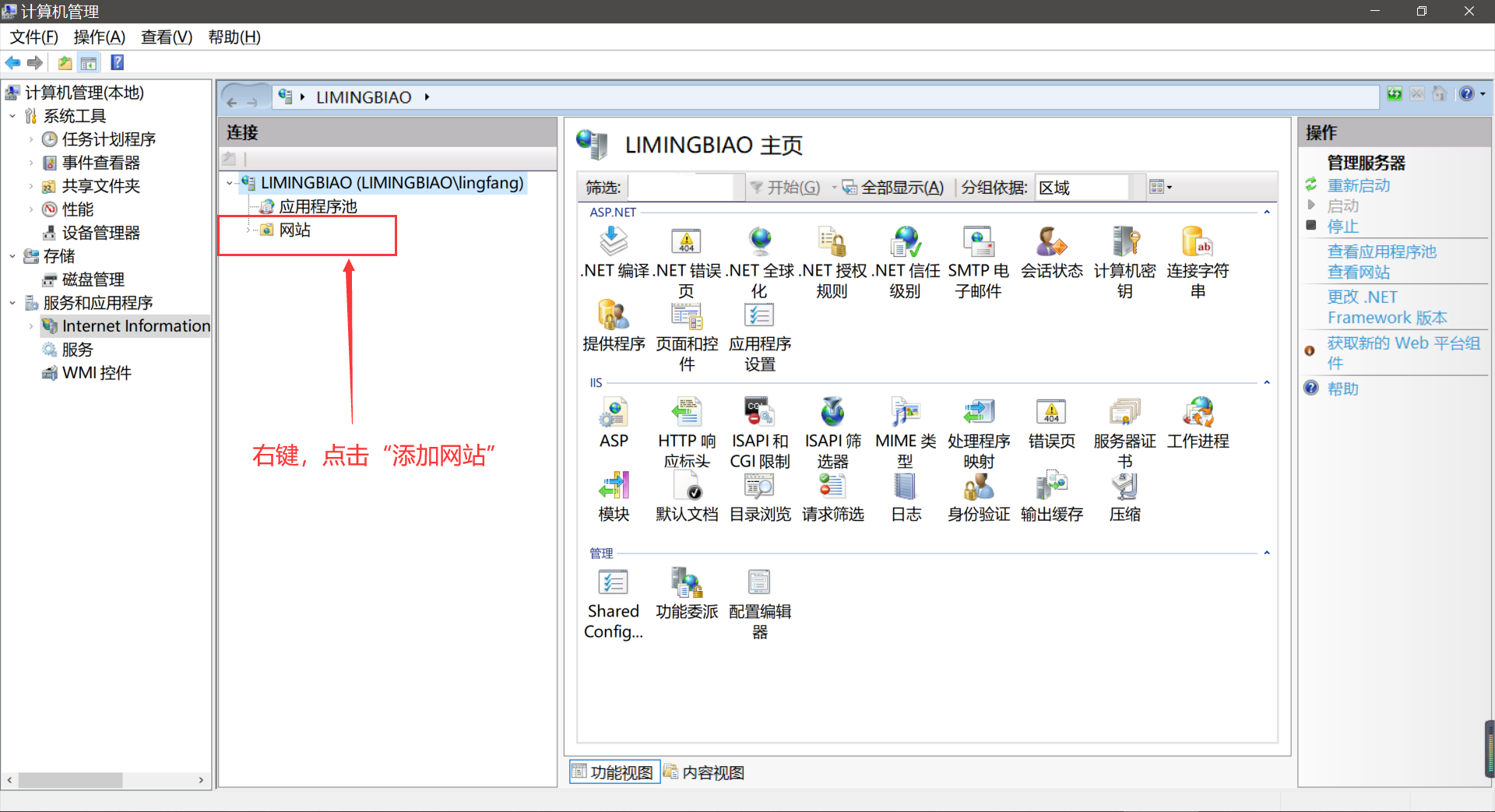Image resolution: width=1495 pixels, height=812 pixels.
Task: Open the 目录浏览 feature icon
Action: pyautogui.click(x=759, y=486)
